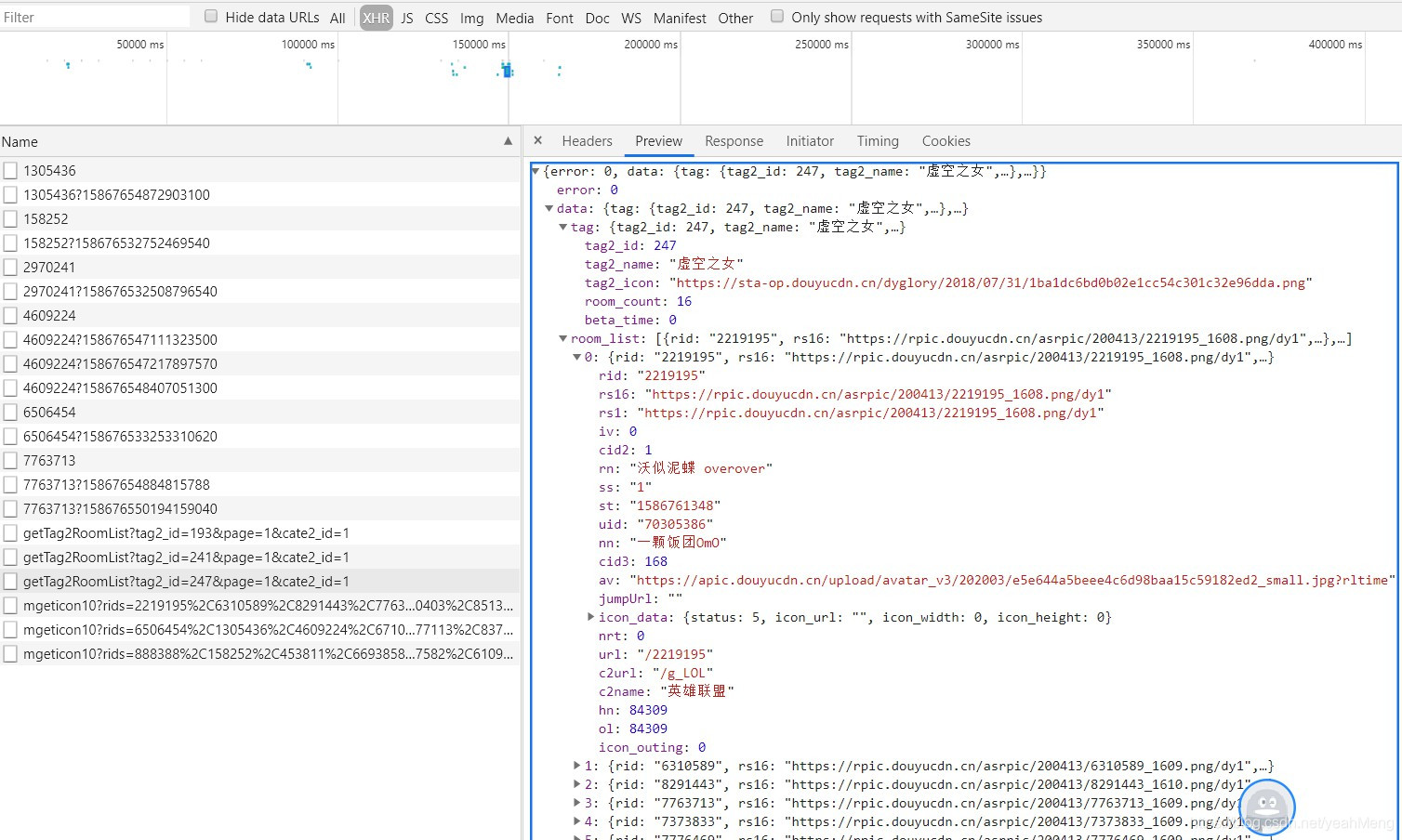Image resolution: width=1402 pixels, height=840 pixels.
Task: Select request 1305436?15867654872903100
Action: [x=260, y=195]
